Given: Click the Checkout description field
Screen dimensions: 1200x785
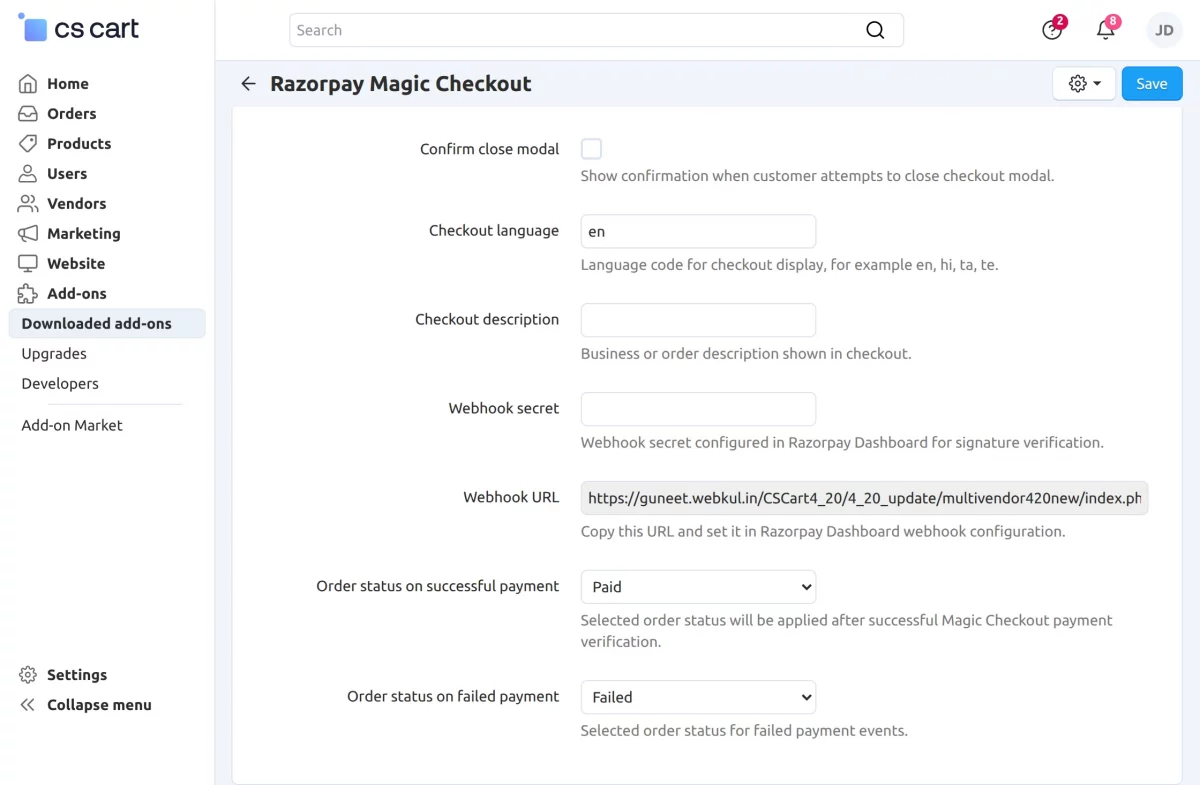Looking at the screenshot, I should click(x=698, y=320).
